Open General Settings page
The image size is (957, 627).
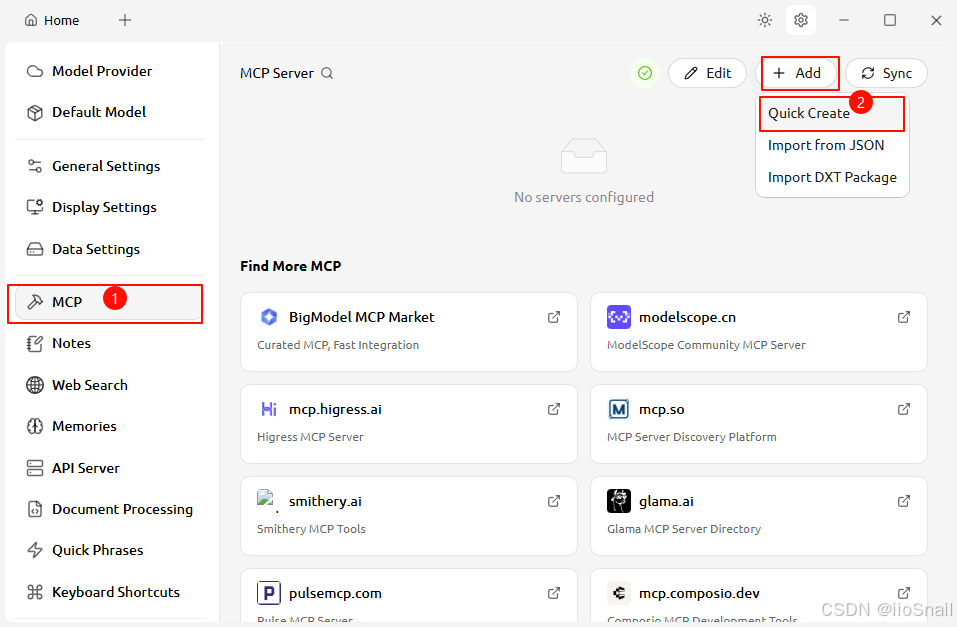pyautogui.click(x=109, y=166)
